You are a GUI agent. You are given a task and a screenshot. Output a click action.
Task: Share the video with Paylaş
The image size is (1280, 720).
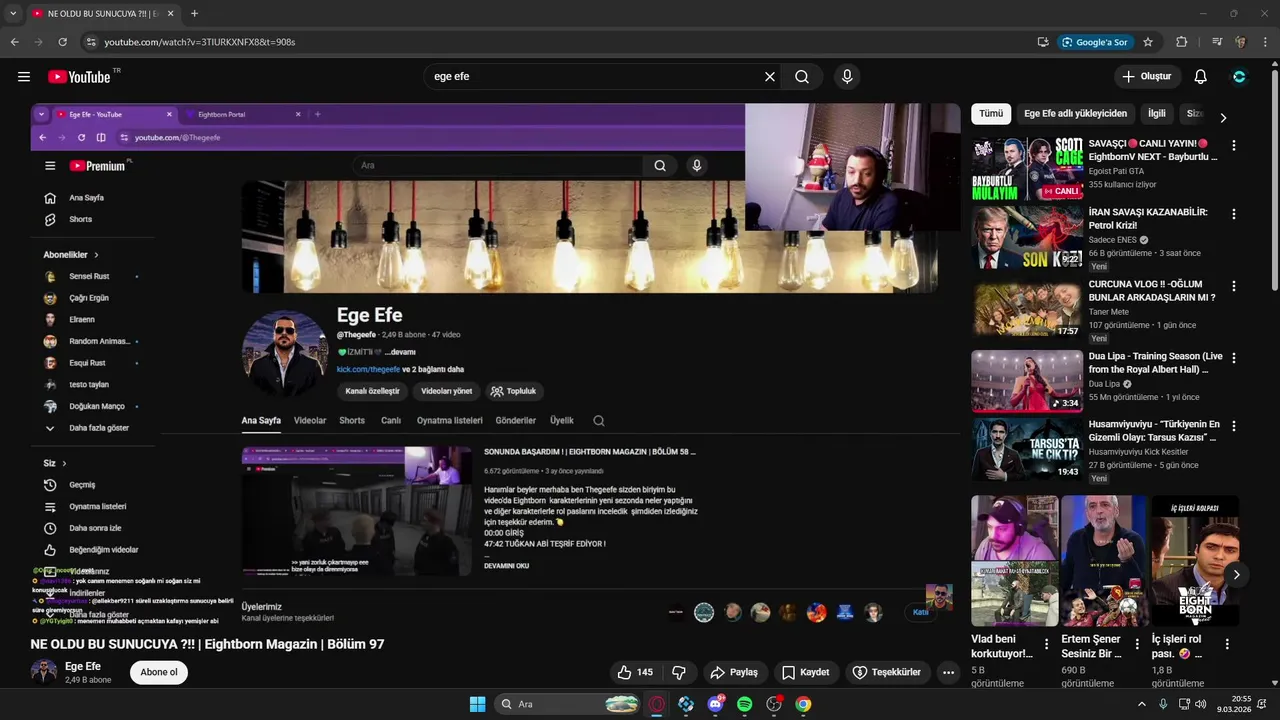[734, 672]
